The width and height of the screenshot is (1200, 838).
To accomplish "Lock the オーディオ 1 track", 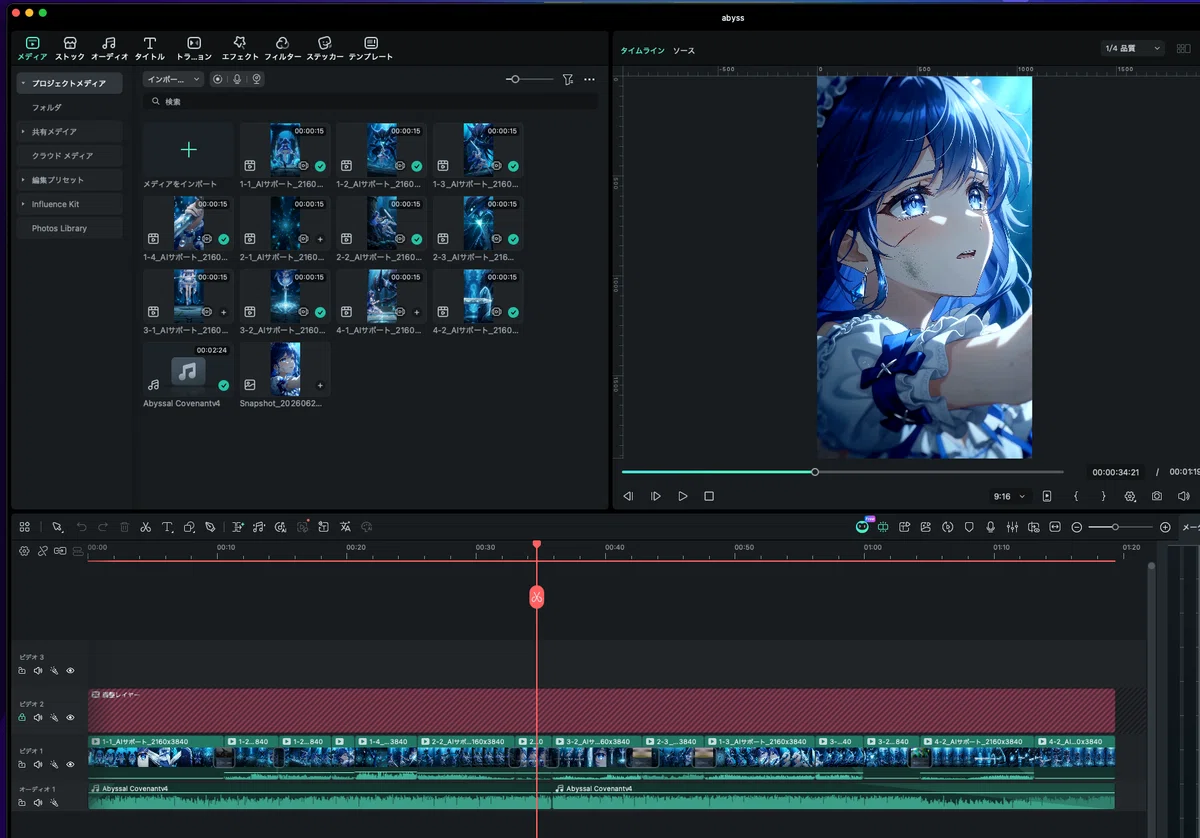I will coord(22,802).
